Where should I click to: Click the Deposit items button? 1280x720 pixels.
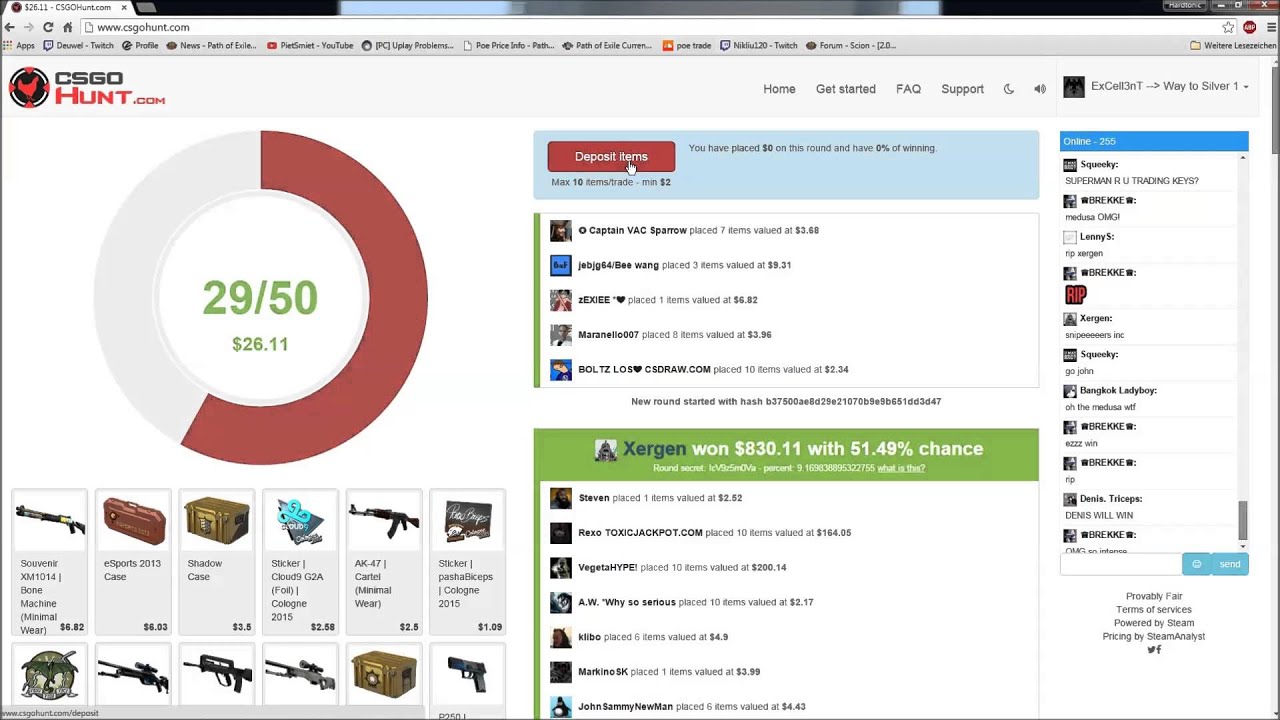611,156
